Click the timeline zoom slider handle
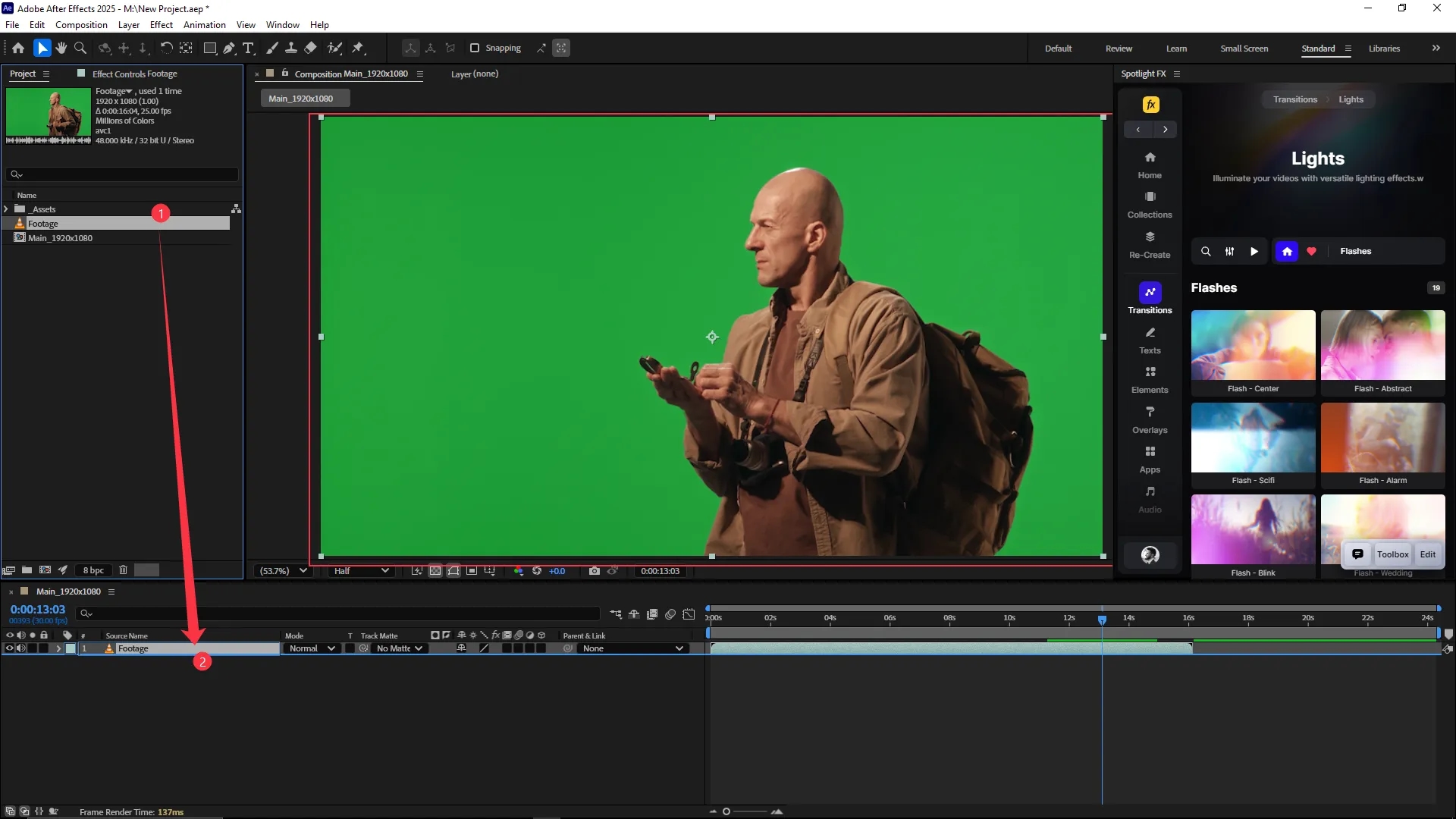 (726, 811)
